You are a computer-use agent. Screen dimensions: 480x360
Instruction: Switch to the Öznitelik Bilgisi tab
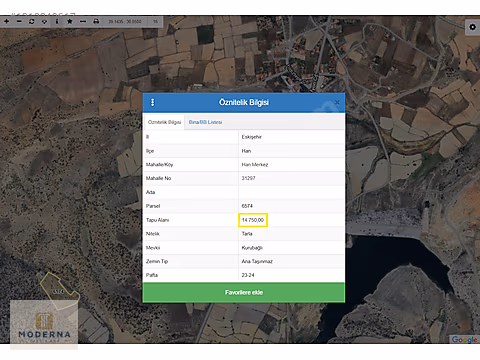(x=164, y=122)
